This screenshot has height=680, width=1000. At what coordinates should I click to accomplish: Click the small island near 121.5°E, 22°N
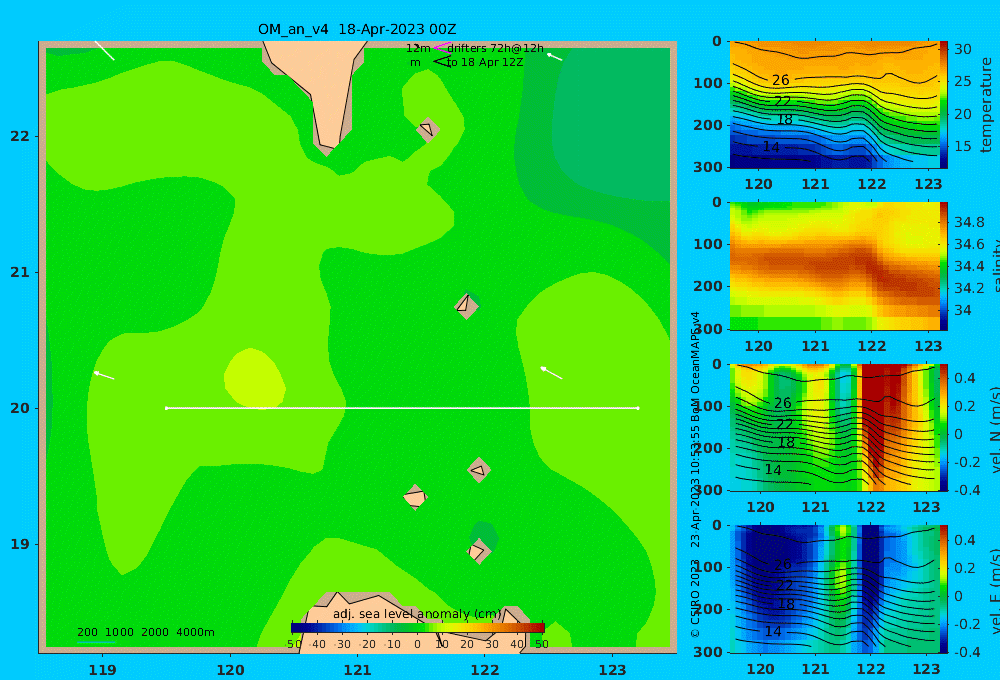tap(427, 130)
